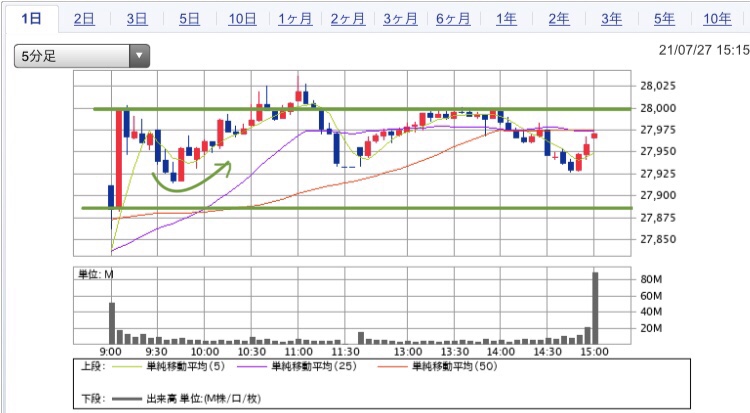Click the 単純移動平均(25) legend entry
Image resolution: width=750 pixels, height=413 pixels.
click(314, 367)
